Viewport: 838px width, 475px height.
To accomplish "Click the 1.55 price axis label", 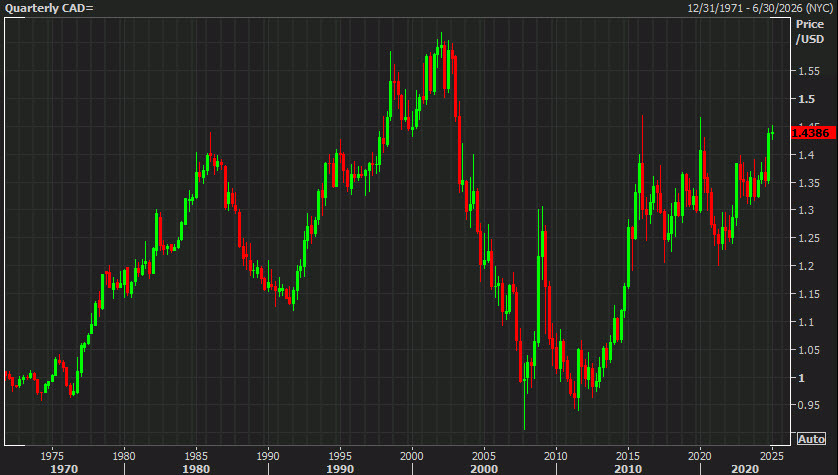I will (809, 71).
